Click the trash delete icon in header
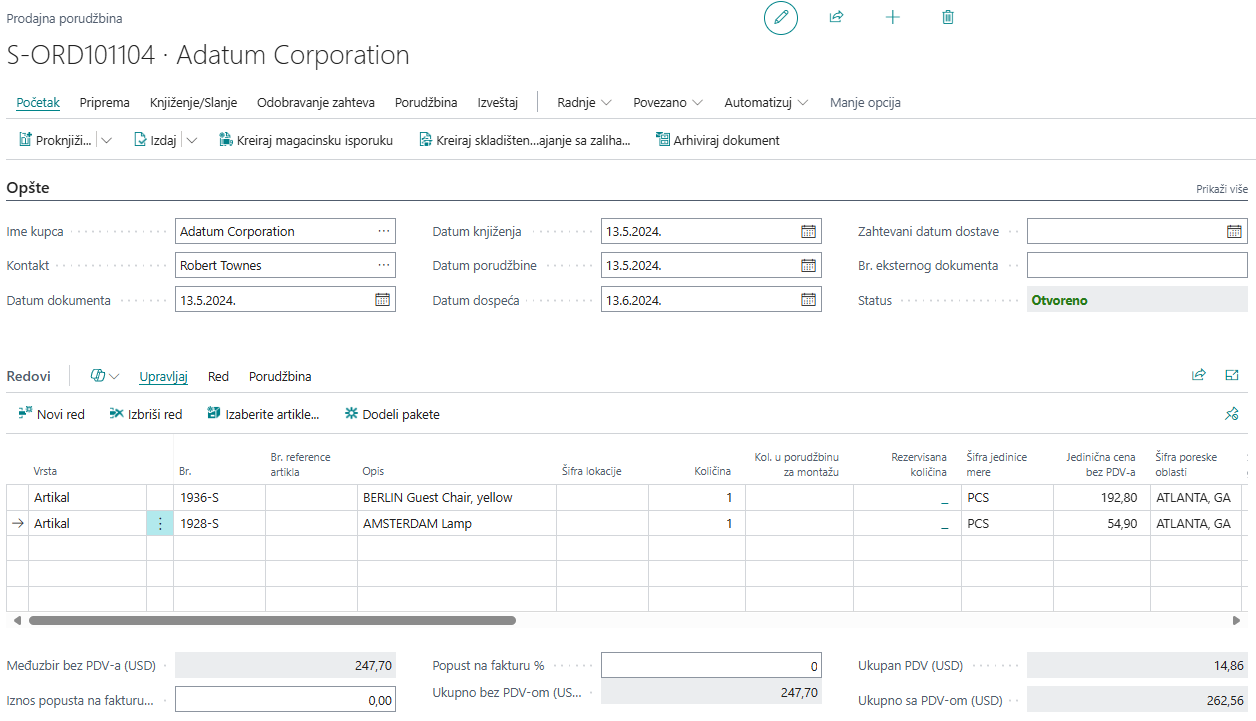1256x721 pixels. click(948, 18)
